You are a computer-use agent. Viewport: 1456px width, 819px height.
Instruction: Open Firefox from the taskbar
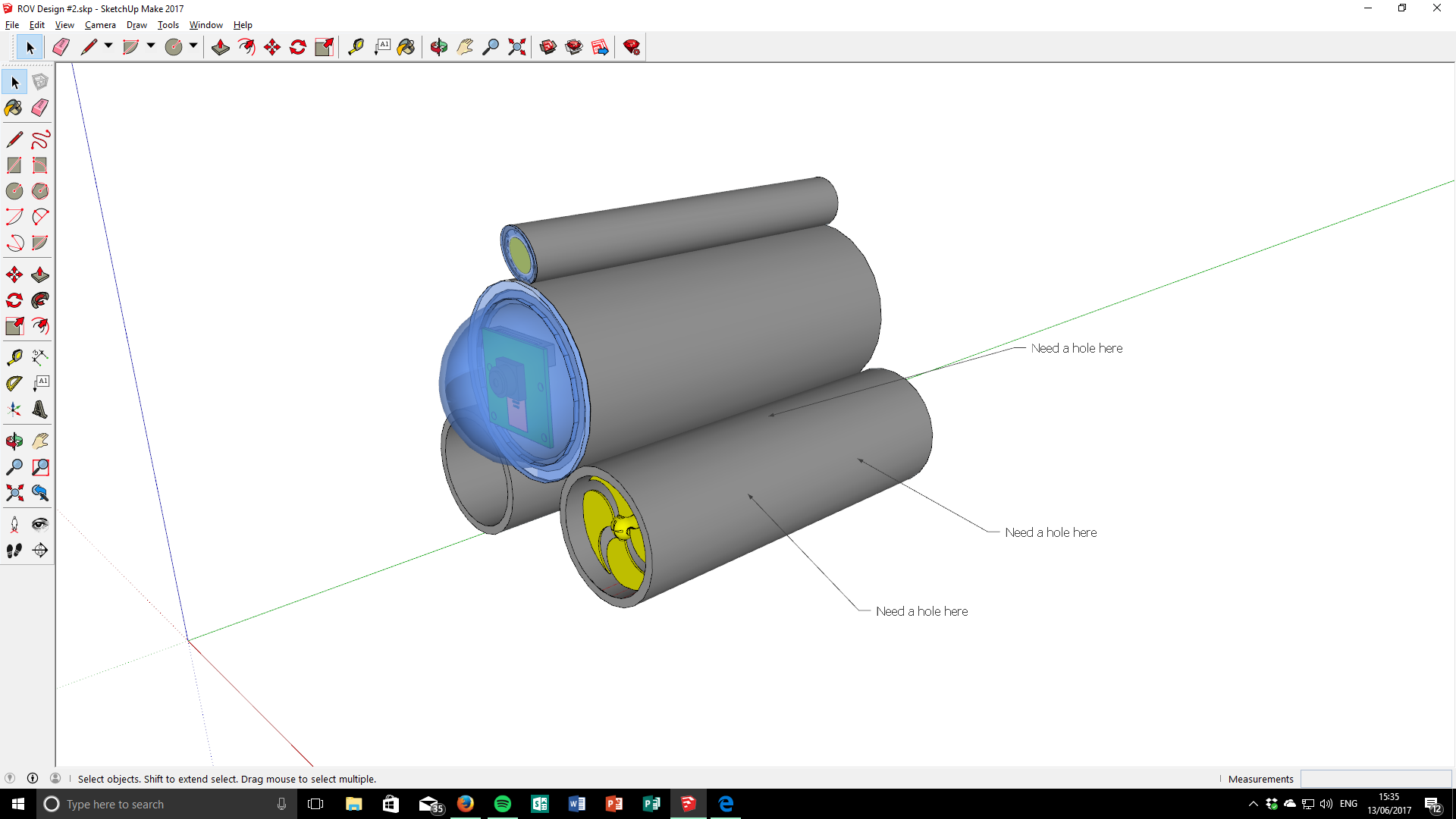click(x=466, y=804)
